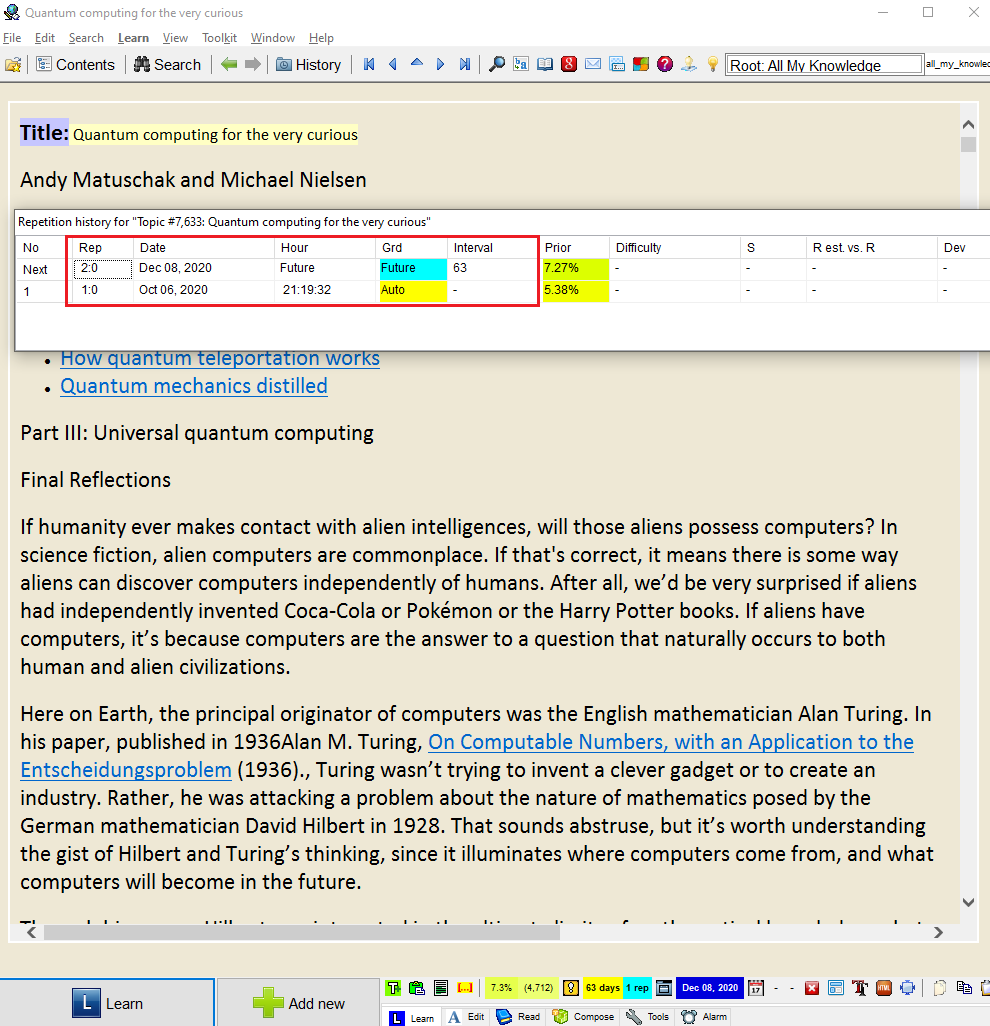
Task: Open the Help menu
Action: pos(321,38)
